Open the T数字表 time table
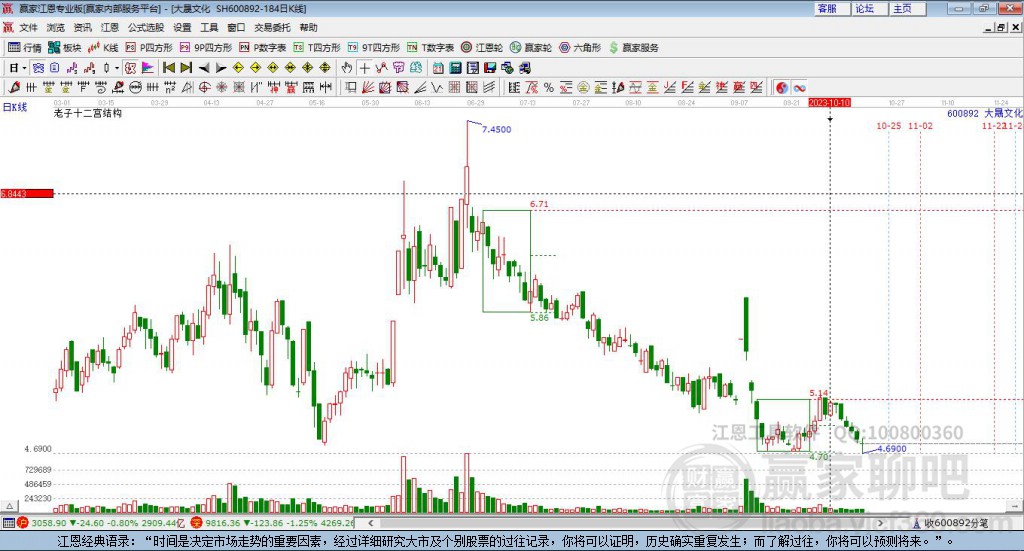Screen dimensions: 1024x551 pyautogui.click(x=430, y=48)
